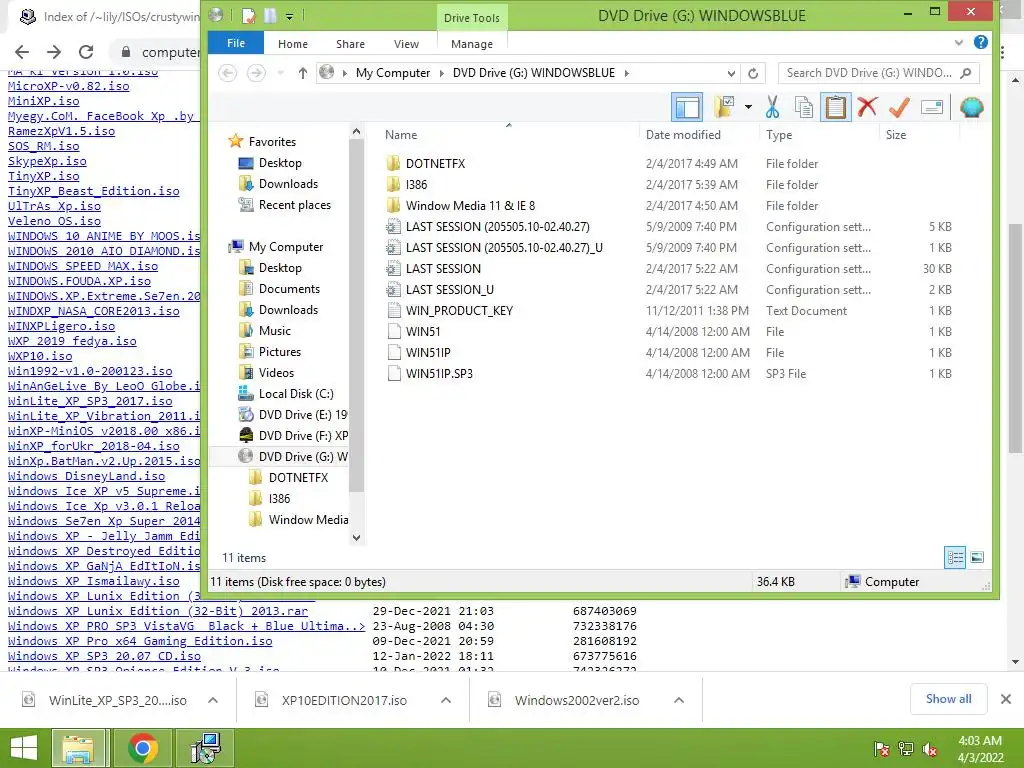Viewport: 1024px width, 768px height.
Task: Select the I386 folder in file list
Action: tap(416, 185)
